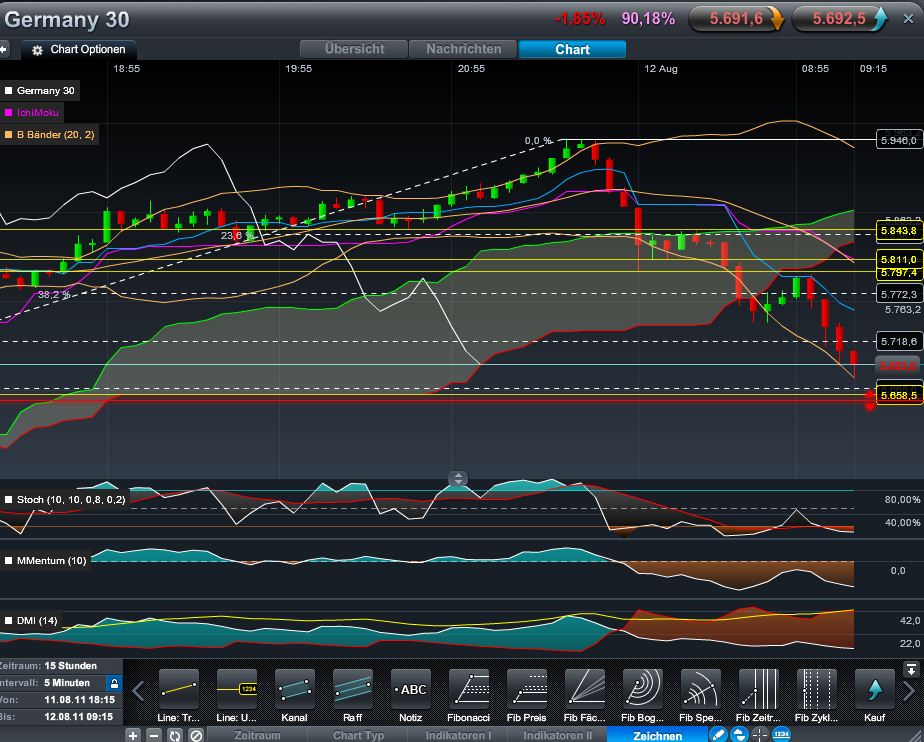This screenshot has height=742, width=924.
Task: Toggle the IchiMoku indicator legend box
Action: [x=8, y=113]
